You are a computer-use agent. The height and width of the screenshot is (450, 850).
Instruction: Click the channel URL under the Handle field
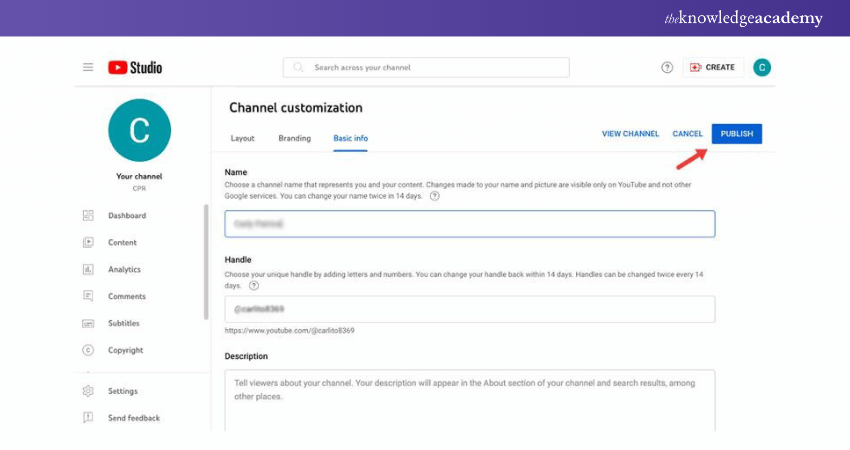tap(289, 330)
